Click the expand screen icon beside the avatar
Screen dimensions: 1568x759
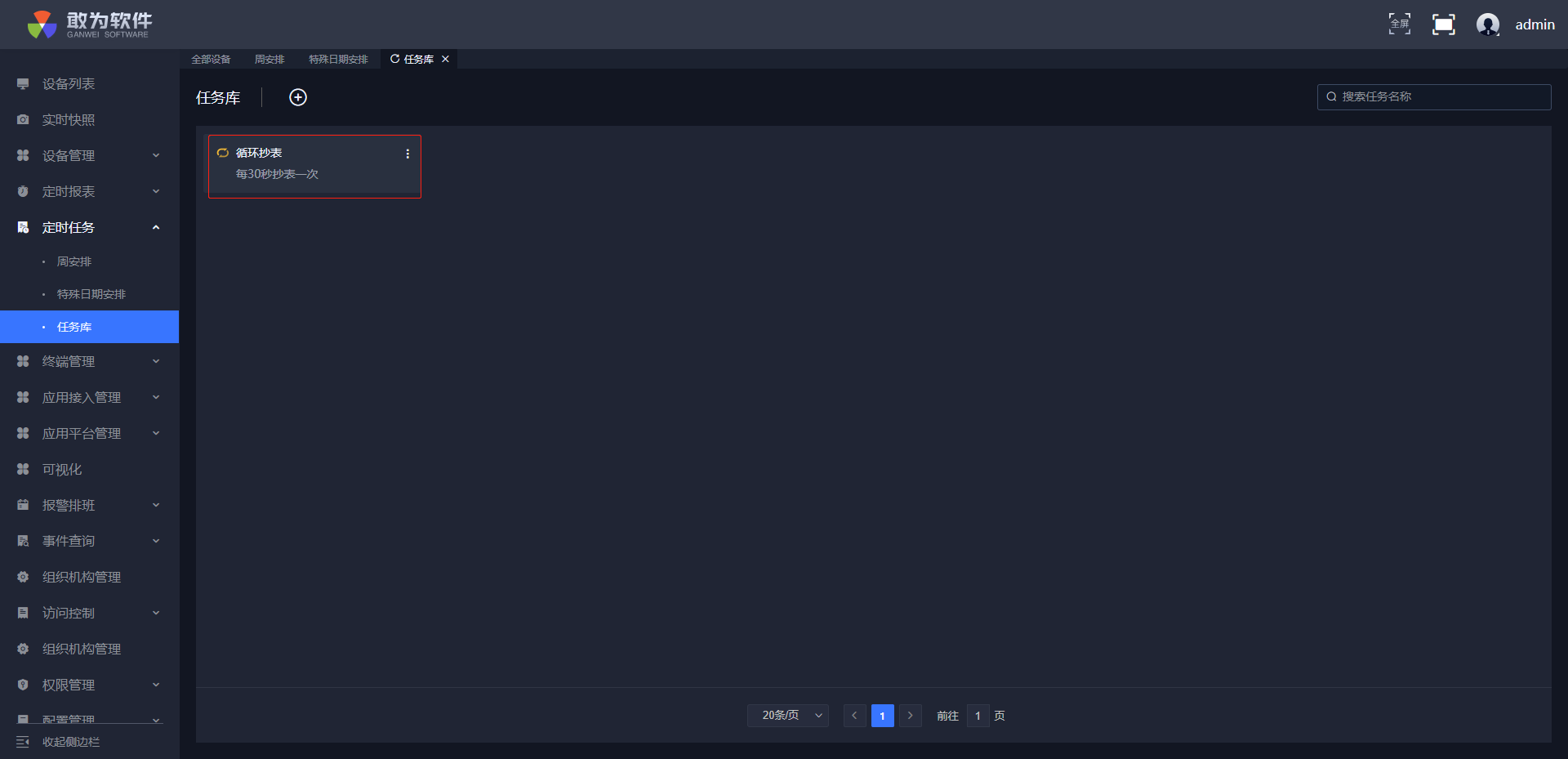tap(1444, 25)
